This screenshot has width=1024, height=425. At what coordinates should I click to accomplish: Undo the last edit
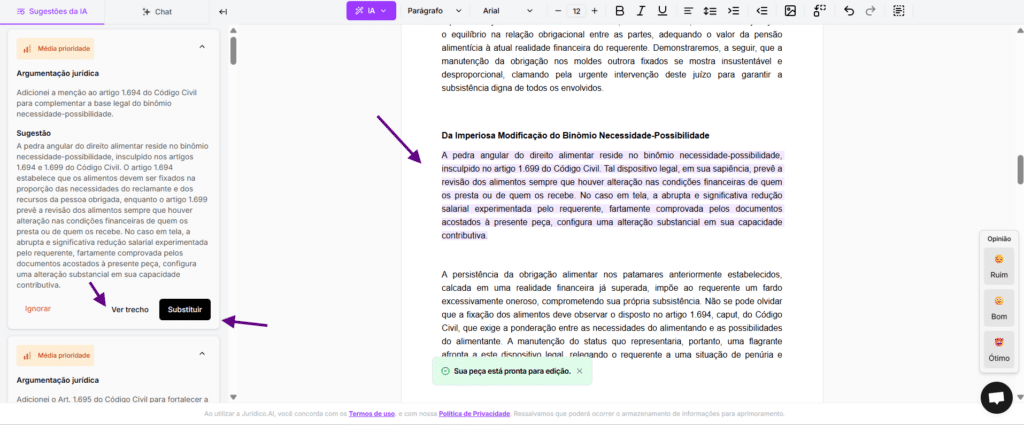(849, 11)
